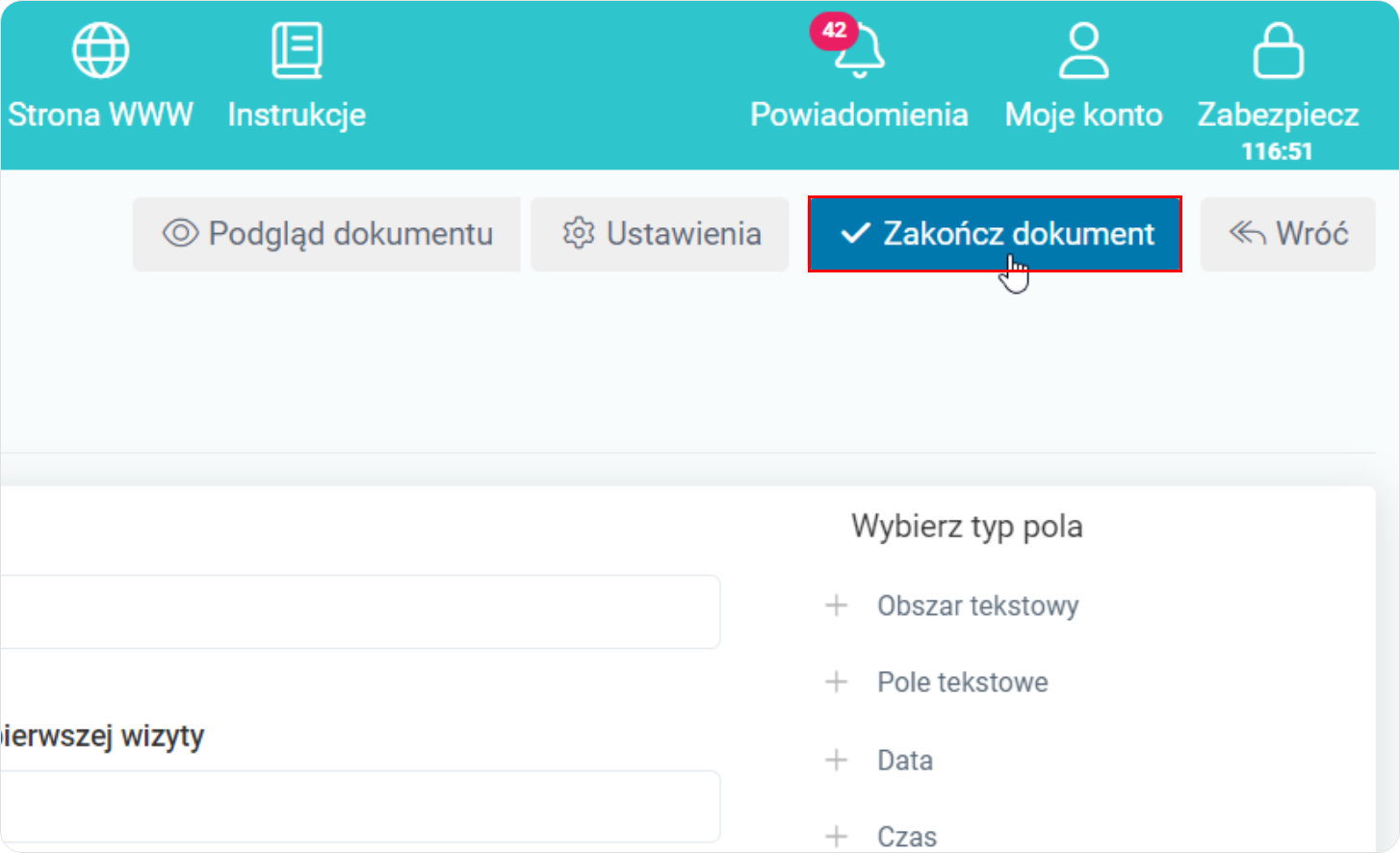Click the Wybierz typ pola heading
Image resolution: width=1400 pixels, height=853 pixels.
(967, 527)
